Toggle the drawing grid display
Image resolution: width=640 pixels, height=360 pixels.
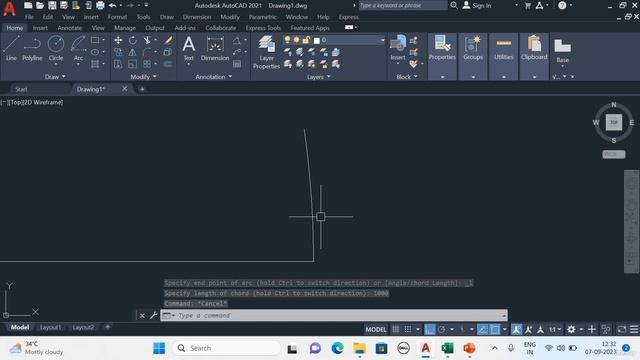[x=396, y=329]
